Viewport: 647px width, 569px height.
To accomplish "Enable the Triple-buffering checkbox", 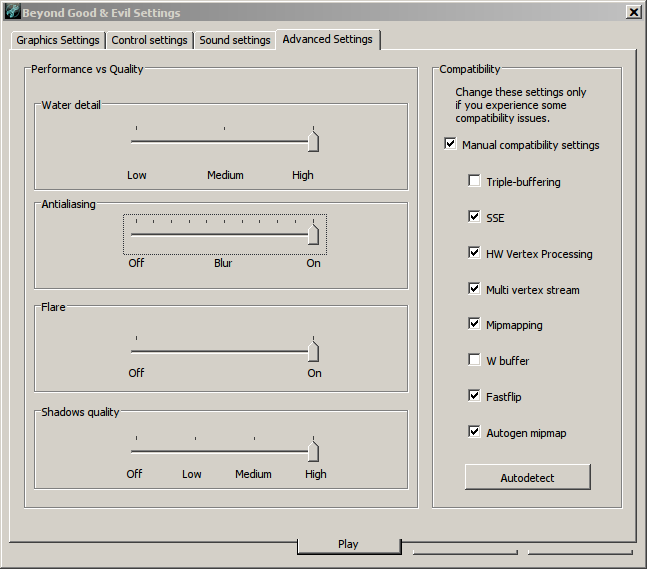I will [475, 181].
